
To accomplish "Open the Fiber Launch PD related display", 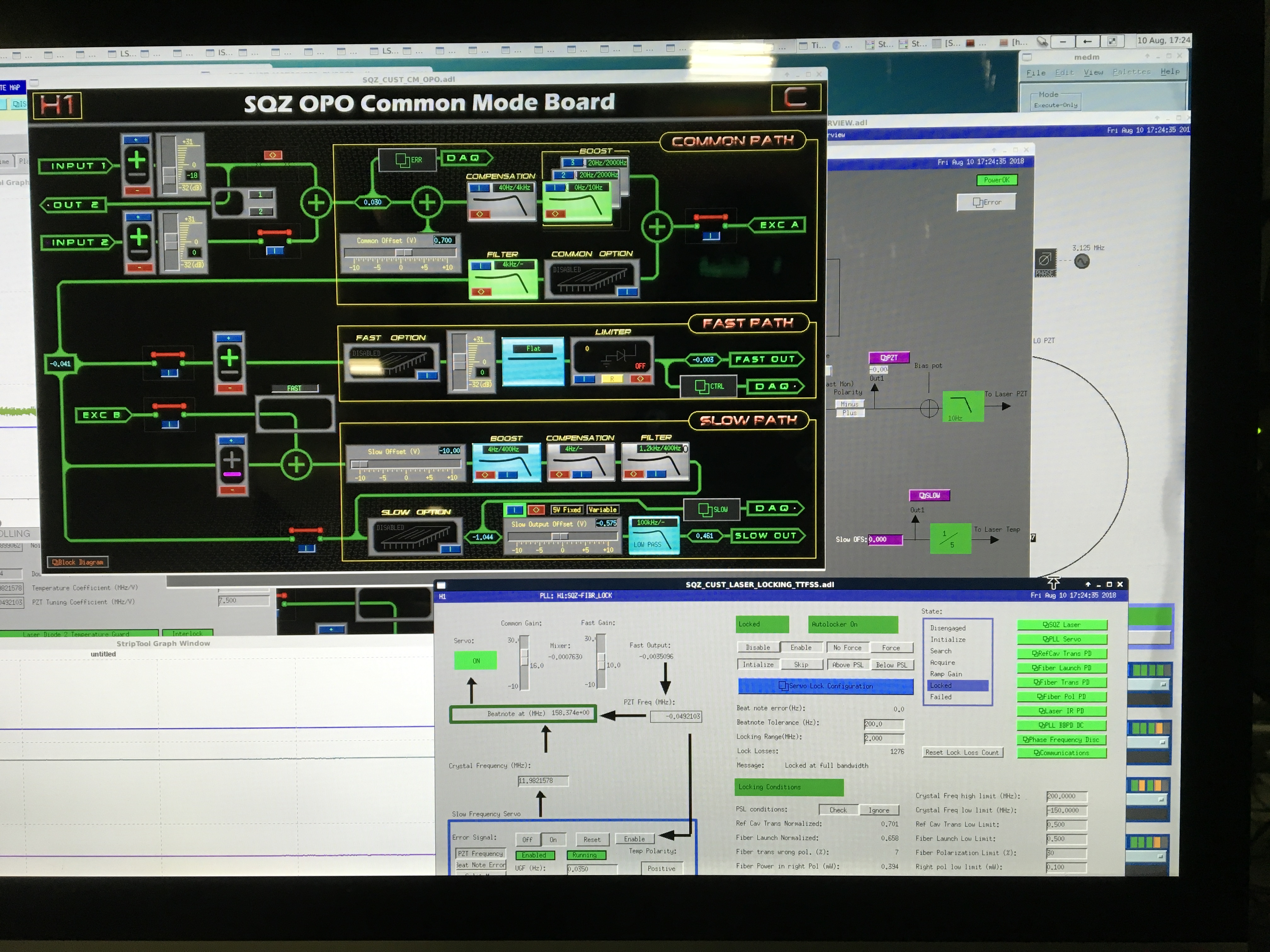I will point(1062,668).
